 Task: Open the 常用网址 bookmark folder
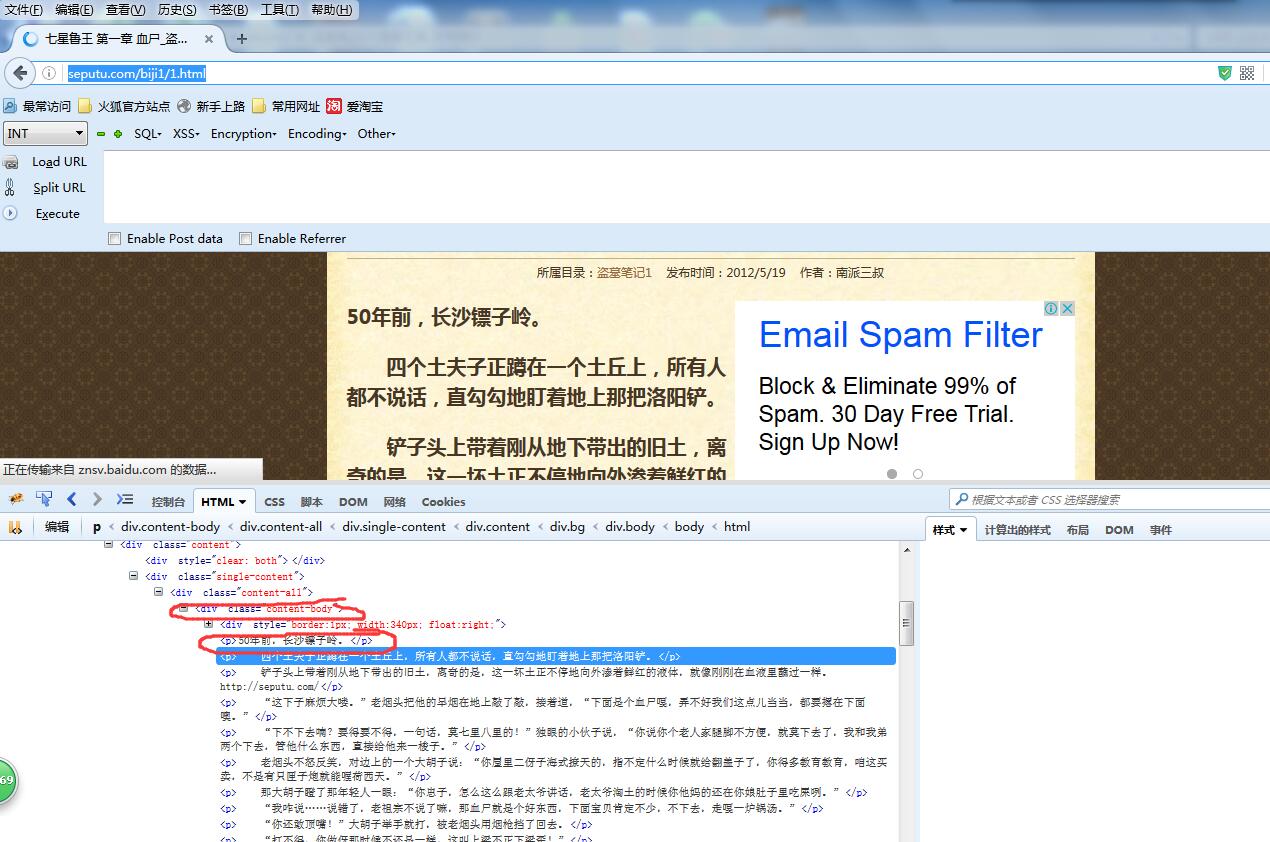pos(286,106)
